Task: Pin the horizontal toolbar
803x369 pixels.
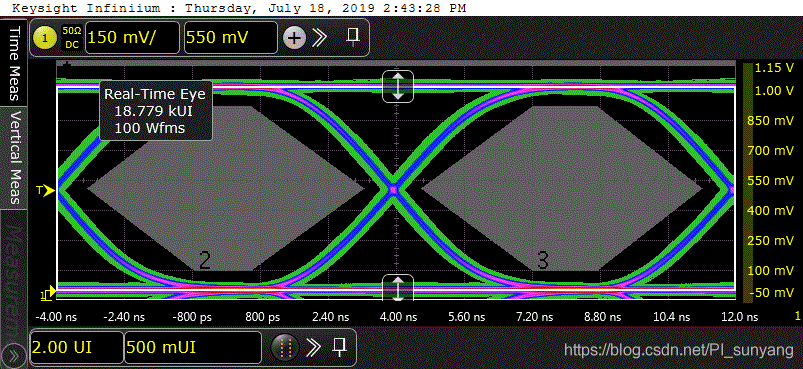Action: 339,347
